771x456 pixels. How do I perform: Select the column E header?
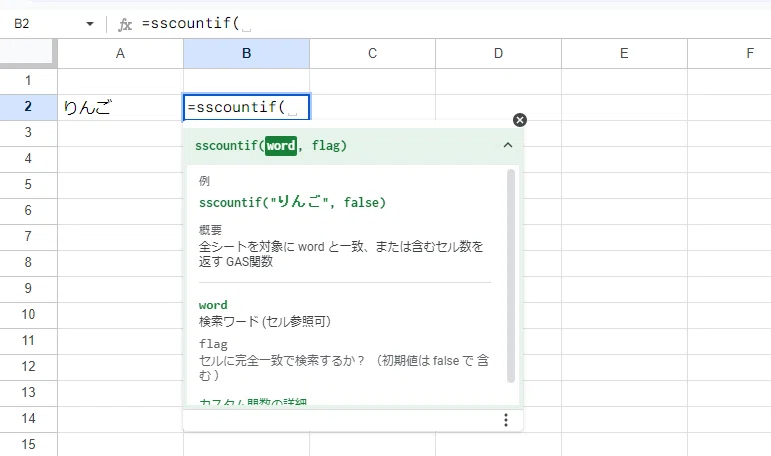pyautogui.click(x=624, y=53)
